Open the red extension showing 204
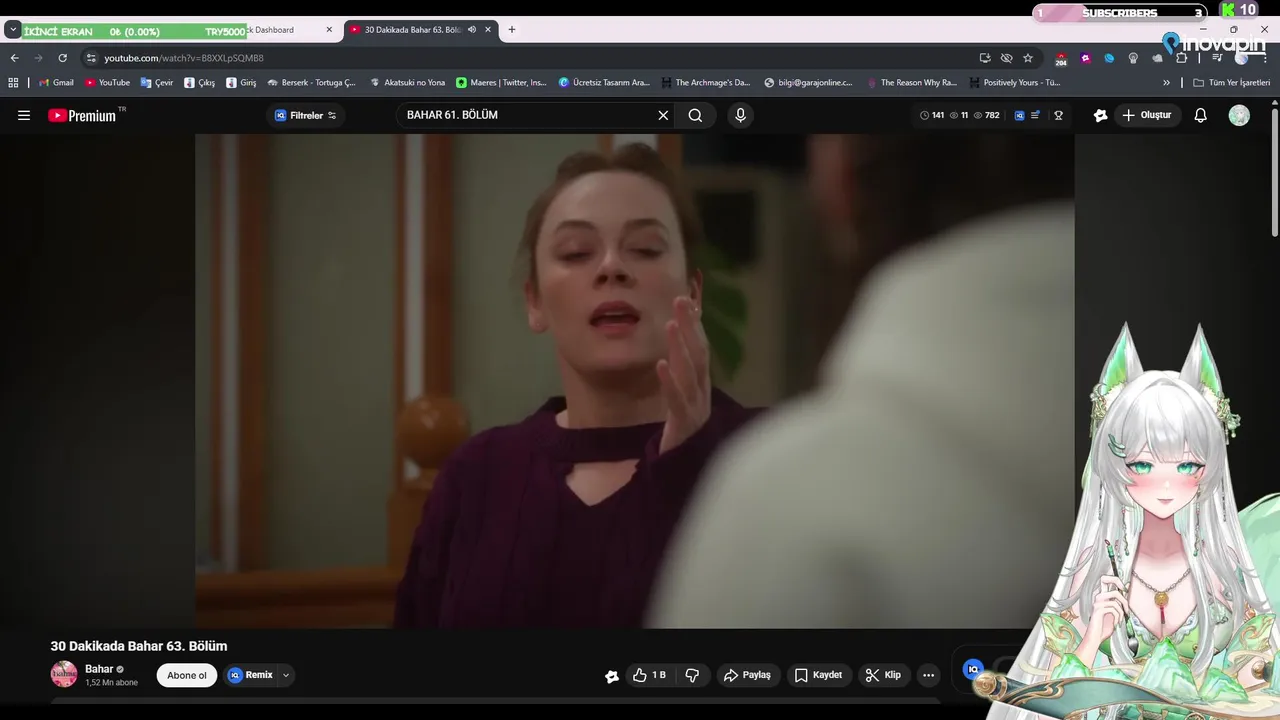Viewport: 1280px width, 720px height. pyautogui.click(x=1061, y=59)
